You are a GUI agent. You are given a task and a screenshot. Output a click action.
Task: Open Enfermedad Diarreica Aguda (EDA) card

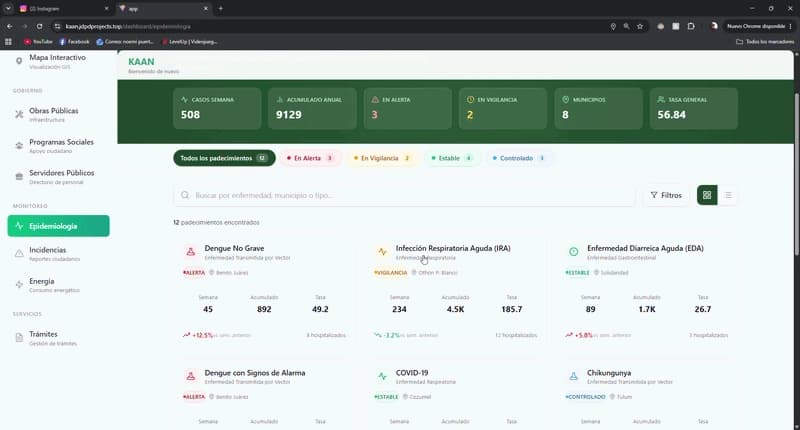pos(645,248)
